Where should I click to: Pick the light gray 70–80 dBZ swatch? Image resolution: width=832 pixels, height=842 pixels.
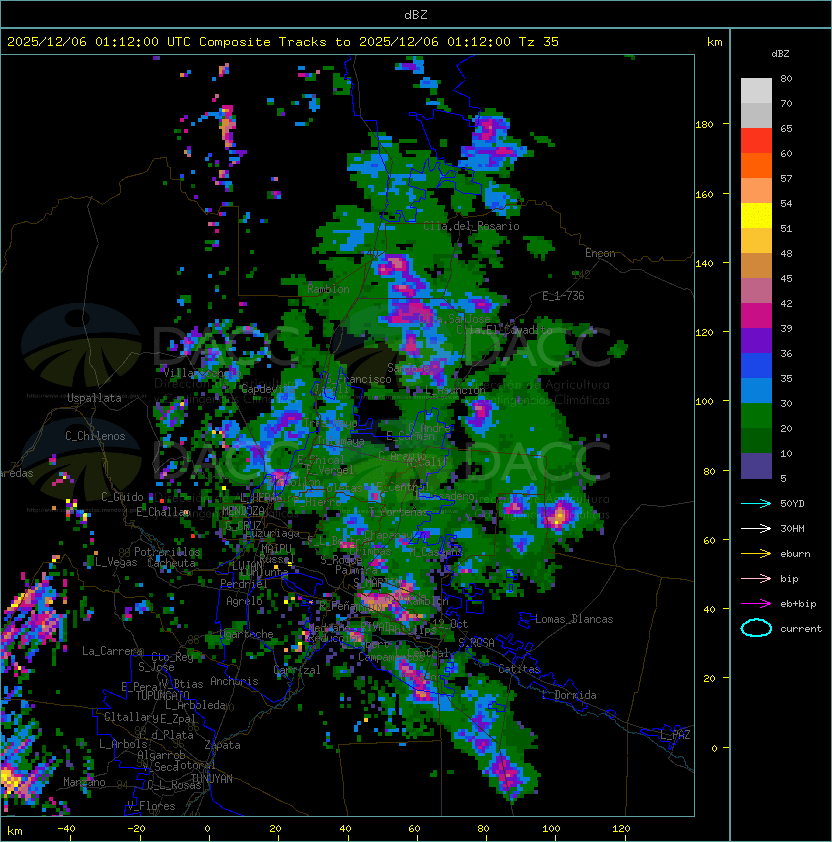756,90
